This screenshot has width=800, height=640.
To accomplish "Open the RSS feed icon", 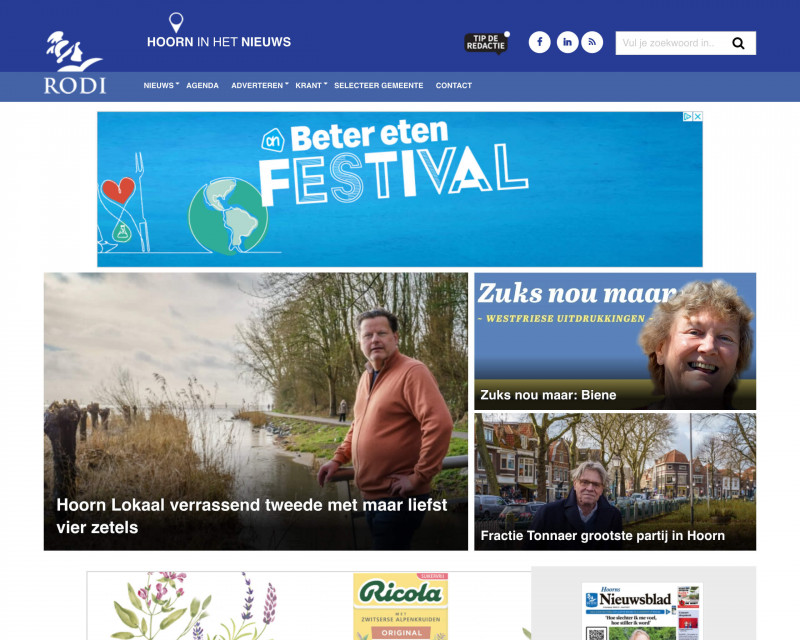I will pyautogui.click(x=592, y=42).
